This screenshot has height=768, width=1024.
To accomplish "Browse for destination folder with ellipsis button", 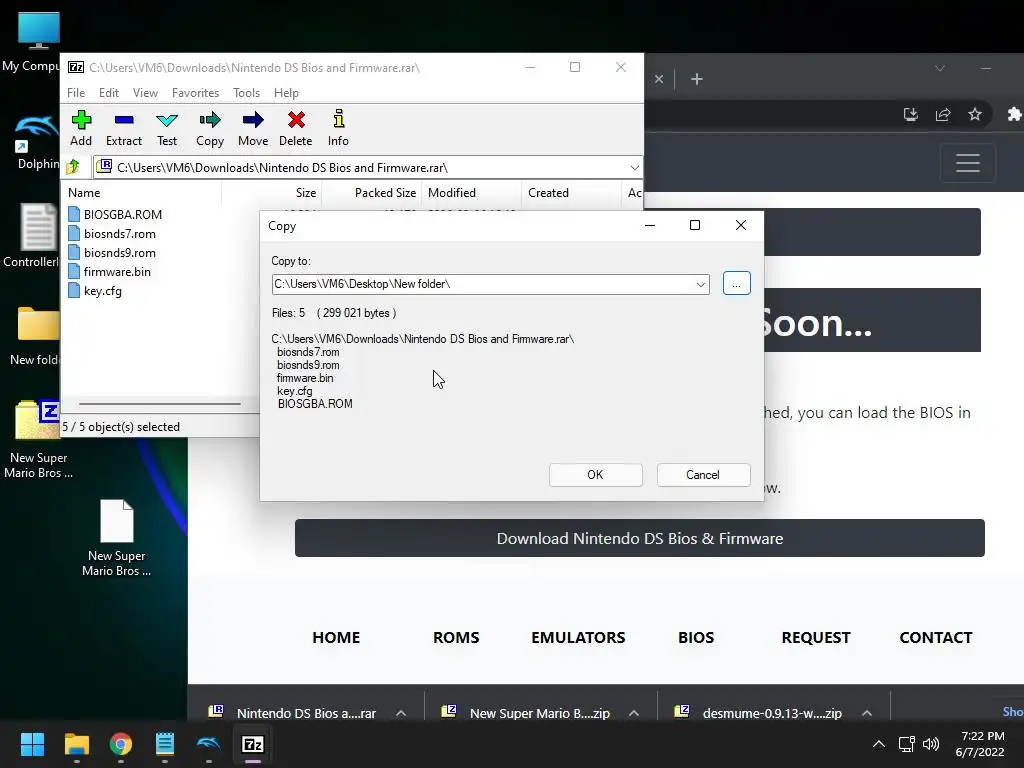I will 737,283.
